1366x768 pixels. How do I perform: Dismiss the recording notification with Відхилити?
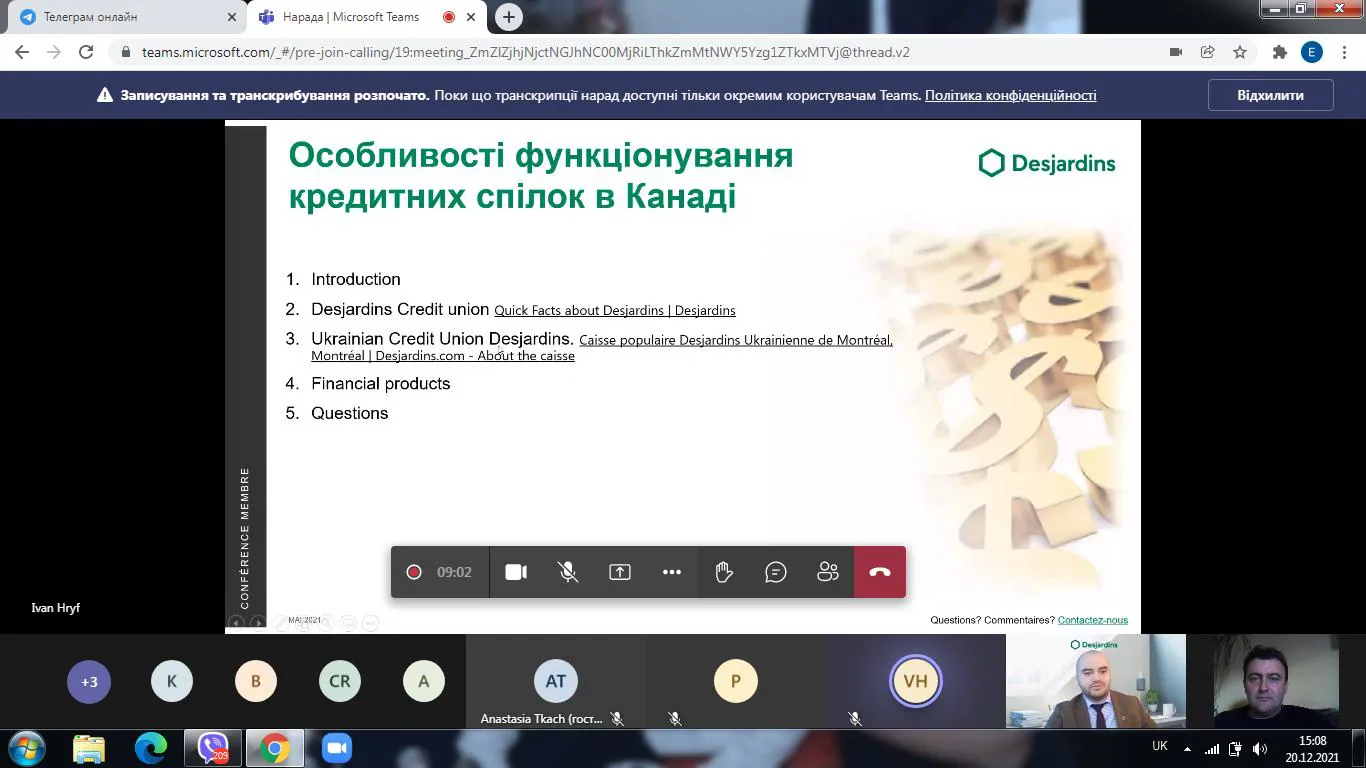point(1271,95)
